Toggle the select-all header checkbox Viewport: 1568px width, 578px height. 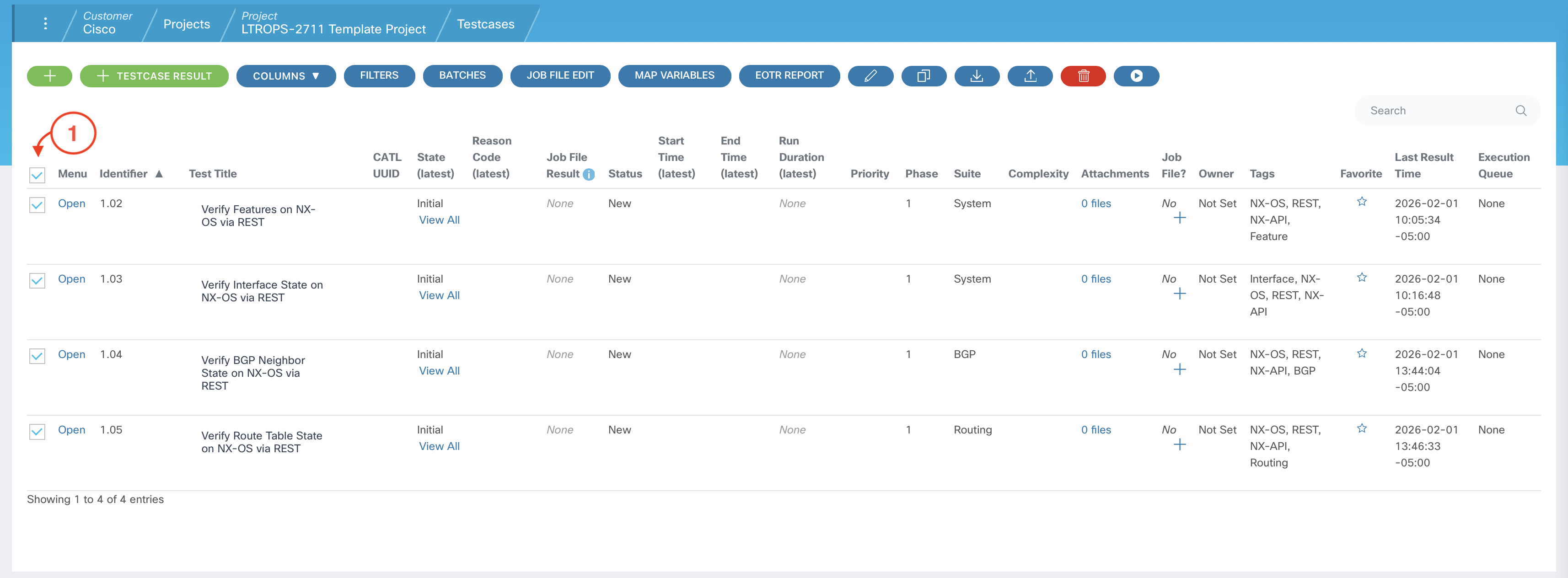(37, 176)
